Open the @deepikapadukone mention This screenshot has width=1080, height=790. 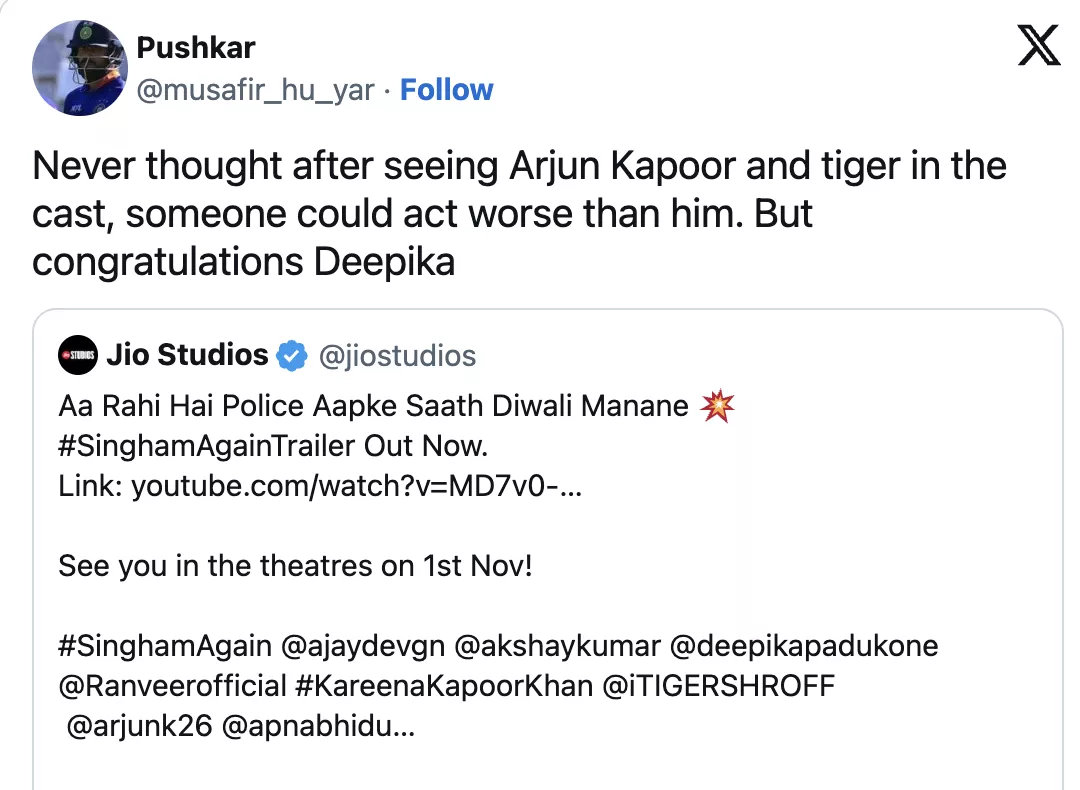[803, 646]
